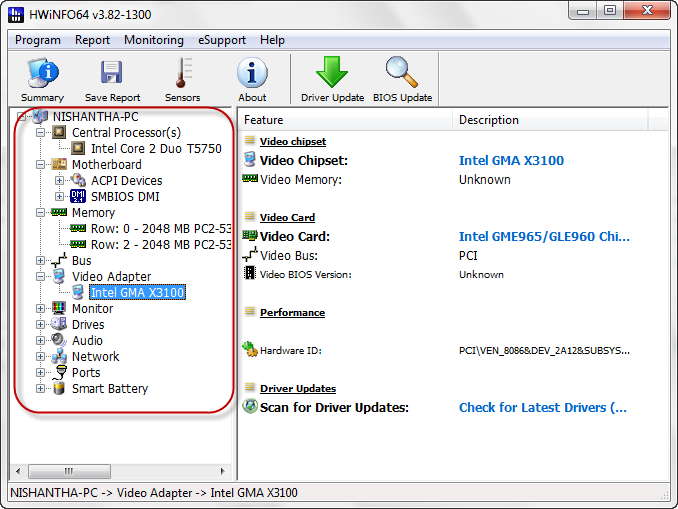Click the Audio speaker icon
The image size is (678, 509).
(x=59, y=340)
